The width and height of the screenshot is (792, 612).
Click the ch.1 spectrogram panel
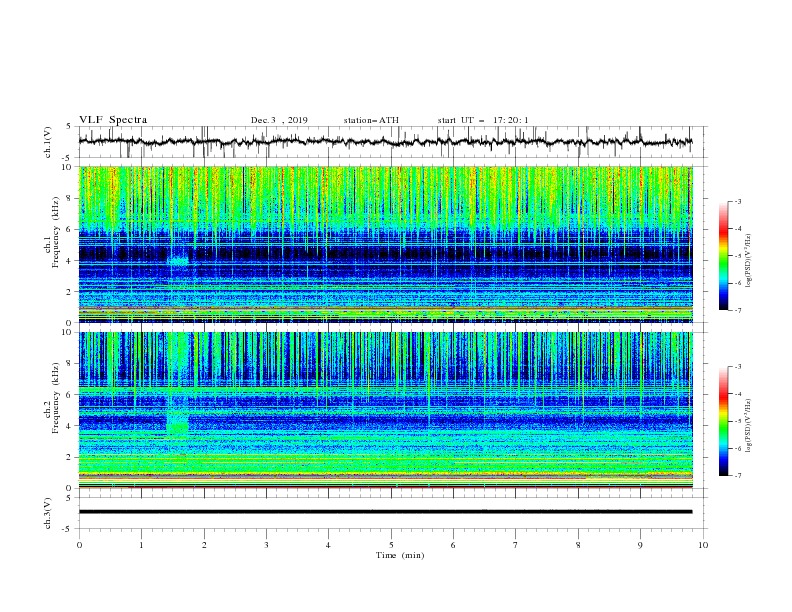(x=385, y=244)
